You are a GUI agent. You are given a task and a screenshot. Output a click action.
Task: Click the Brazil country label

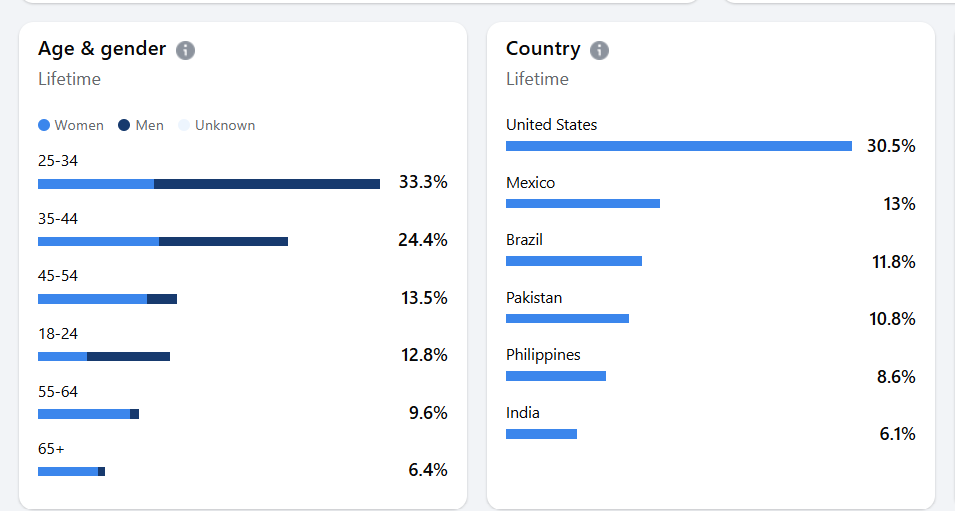pos(525,240)
